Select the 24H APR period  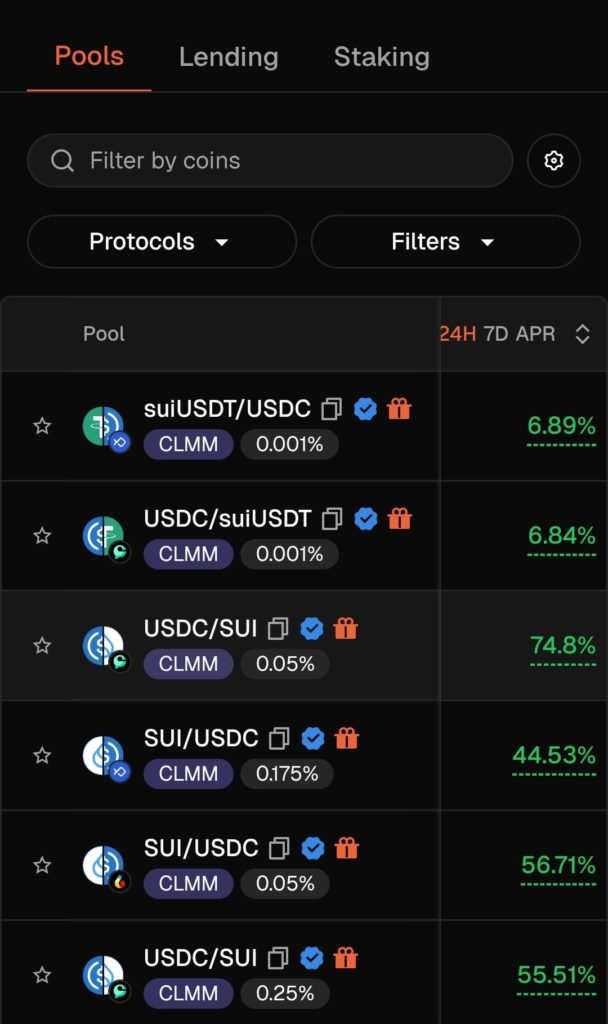coord(458,334)
